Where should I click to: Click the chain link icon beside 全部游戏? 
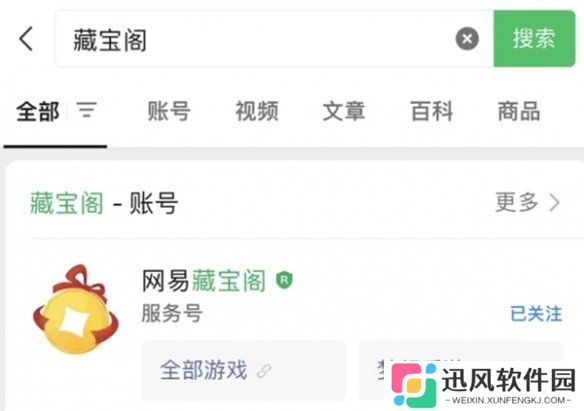(x=264, y=371)
